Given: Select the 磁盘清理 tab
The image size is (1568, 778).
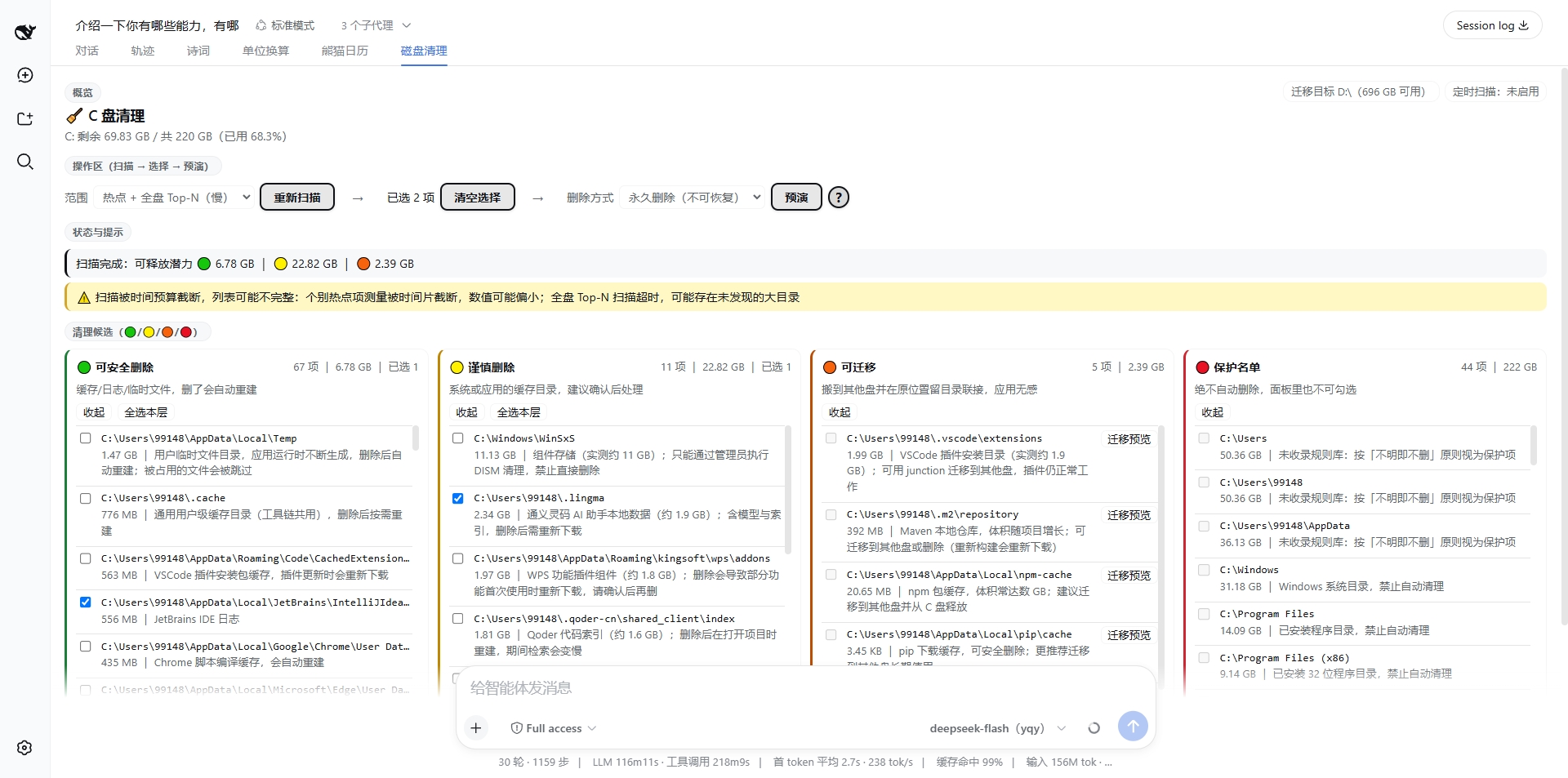Looking at the screenshot, I should [x=424, y=51].
